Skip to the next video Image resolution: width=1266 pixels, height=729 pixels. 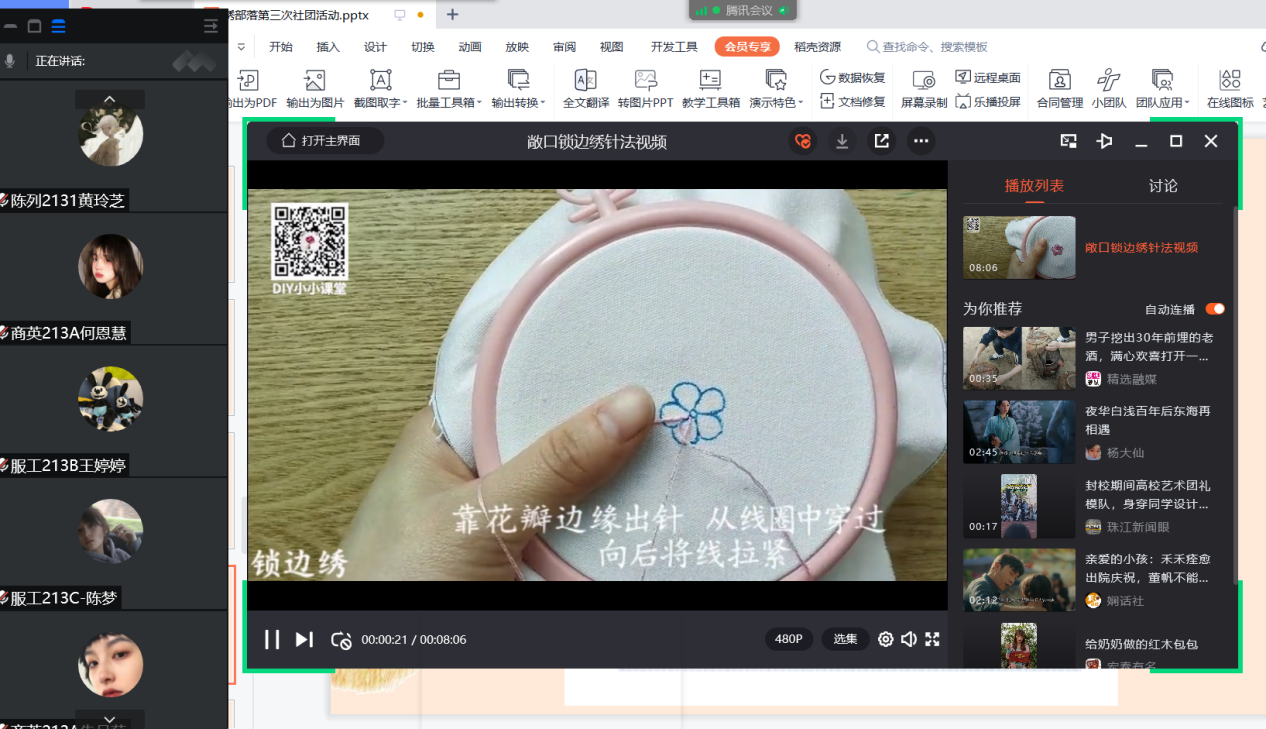click(305, 640)
